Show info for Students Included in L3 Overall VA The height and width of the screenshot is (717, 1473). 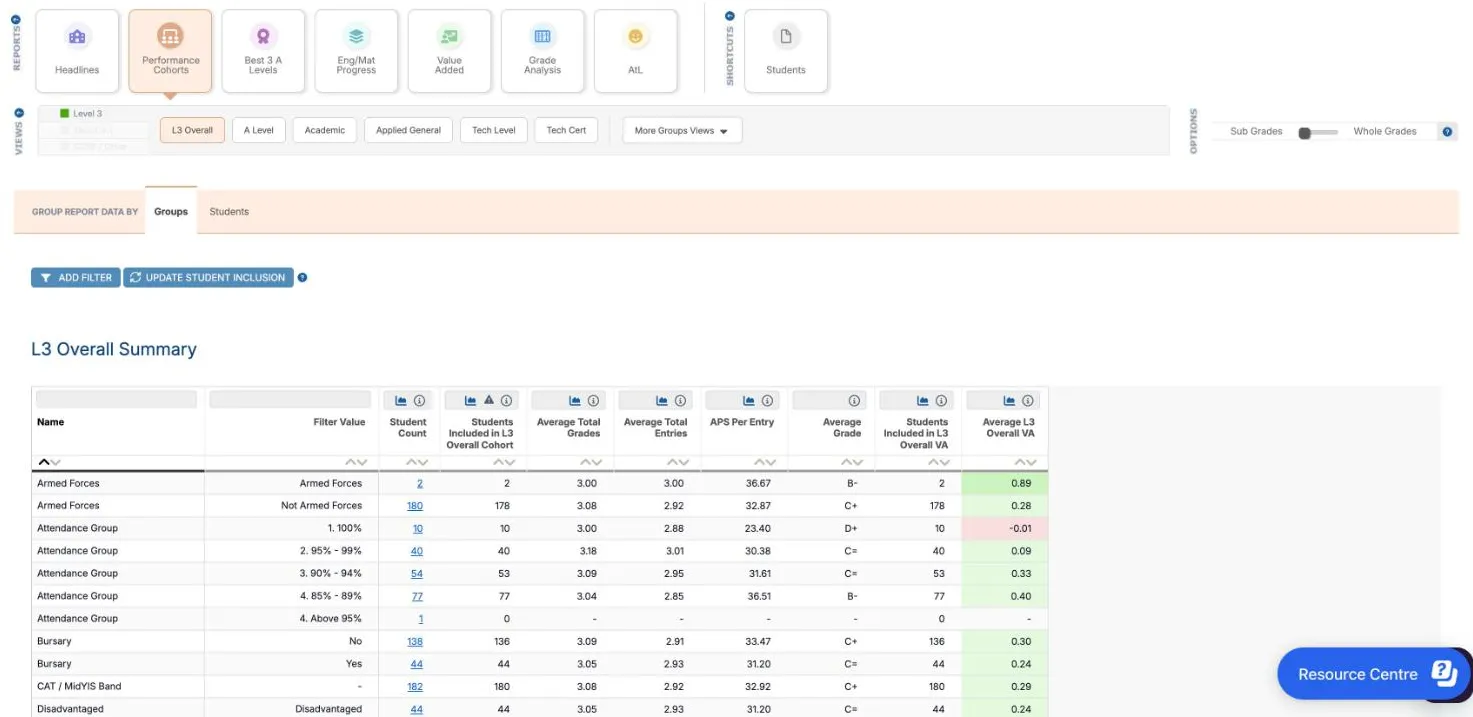pyautogui.click(x=942, y=400)
